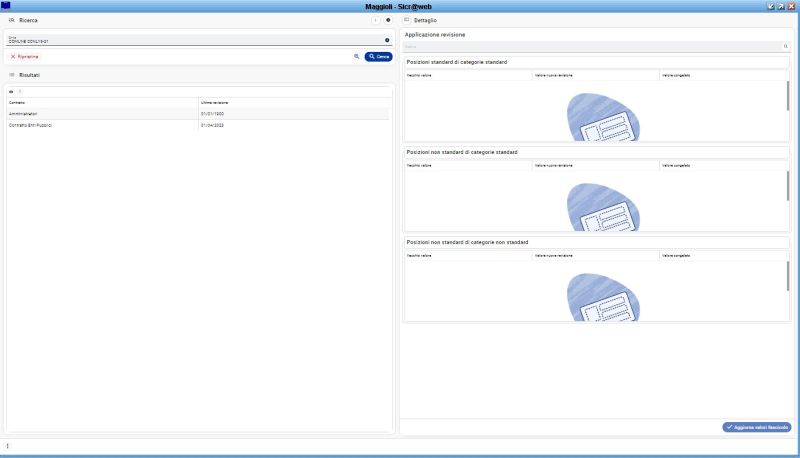The width and height of the screenshot is (800, 458).
Task: Minimize the Maggioli Sicr@web window
Action: coord(770,6)
